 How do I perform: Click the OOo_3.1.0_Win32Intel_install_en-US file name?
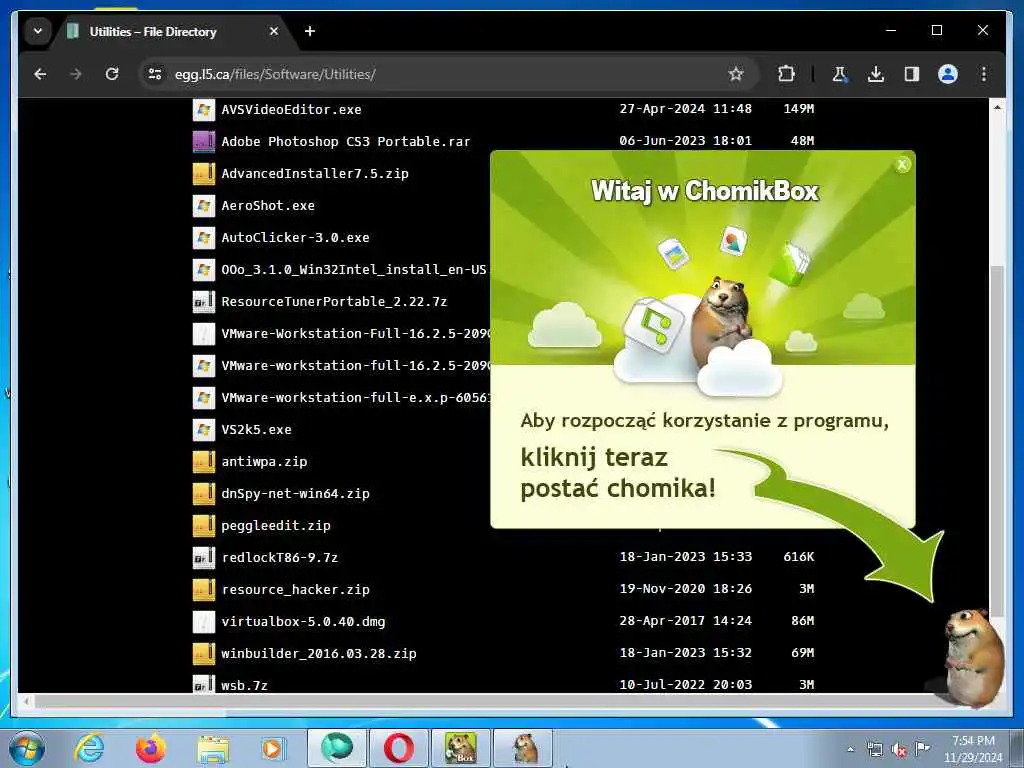(x=354, y=270)
